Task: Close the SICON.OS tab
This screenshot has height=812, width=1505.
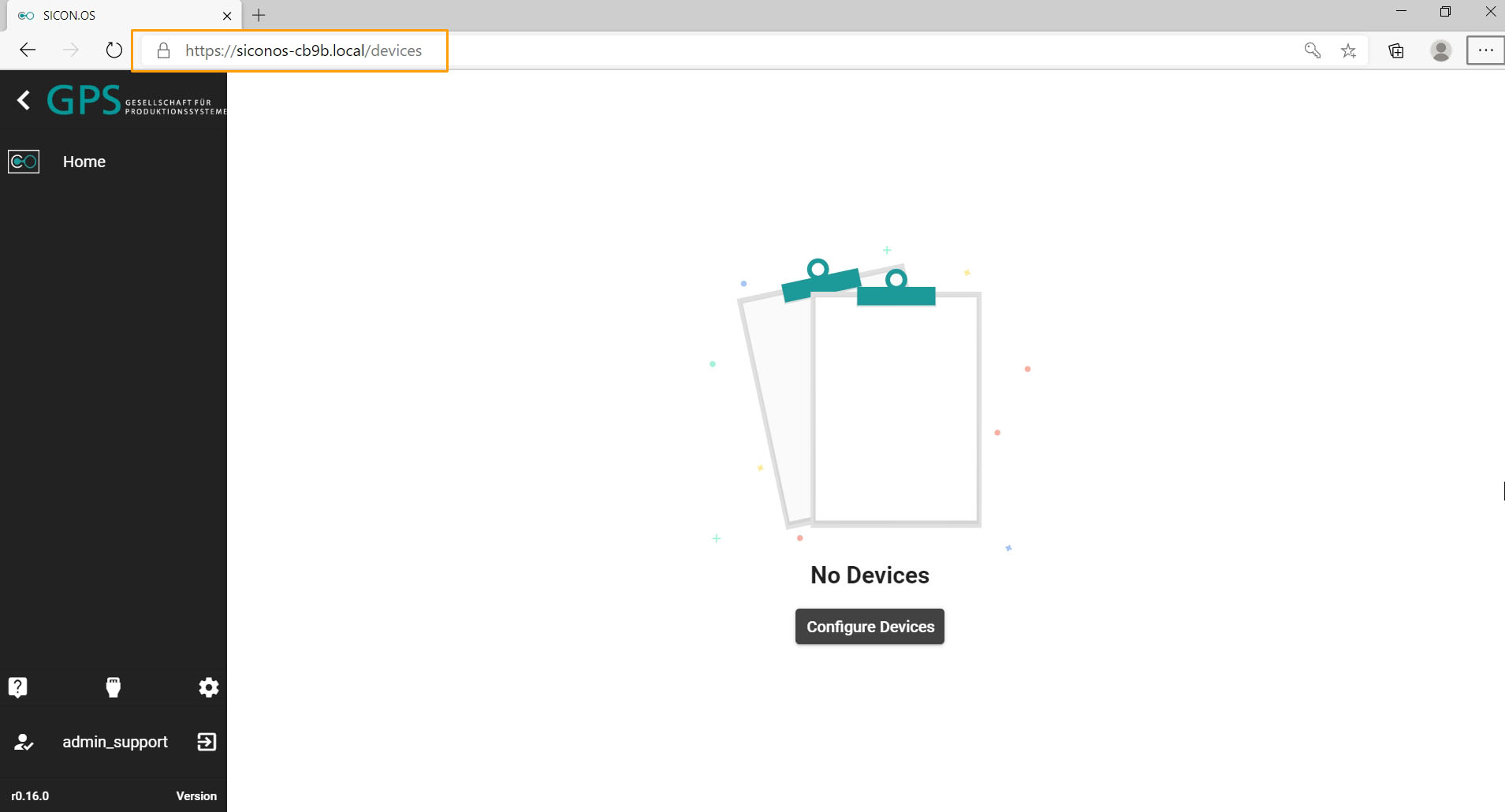Action: [x=227, y=16]
